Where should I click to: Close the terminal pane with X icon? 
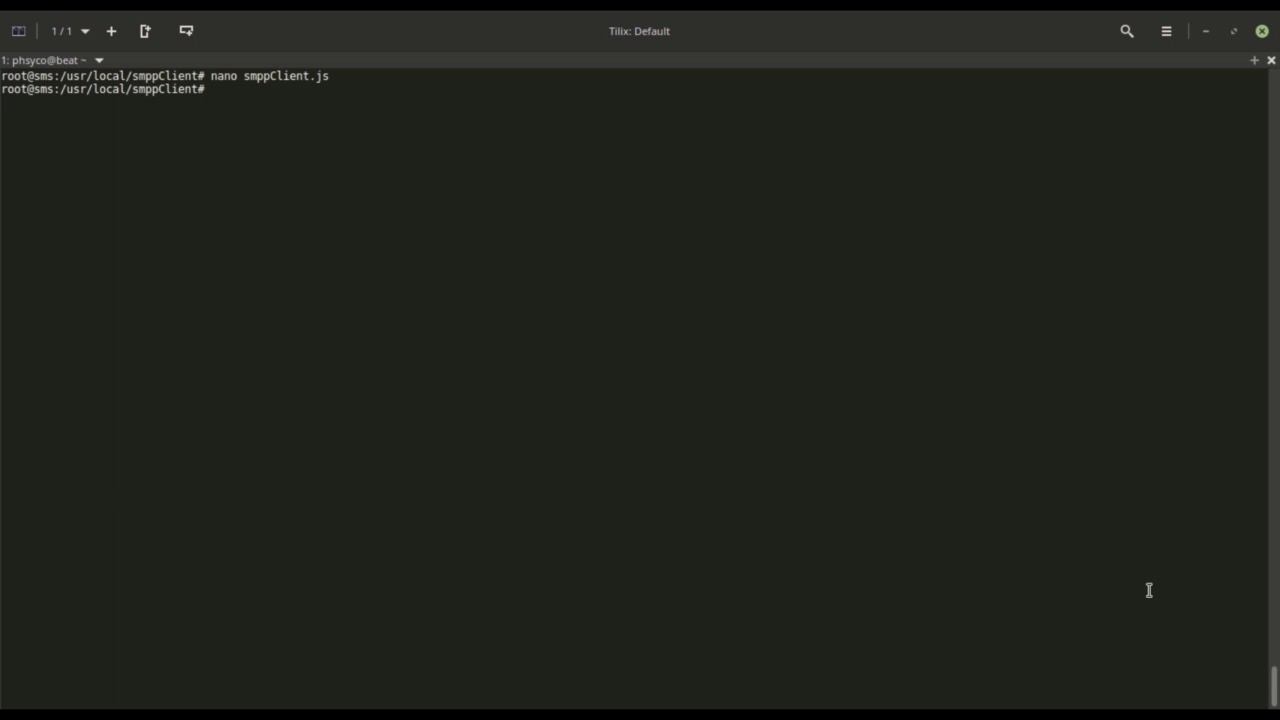pos(1271,60)
